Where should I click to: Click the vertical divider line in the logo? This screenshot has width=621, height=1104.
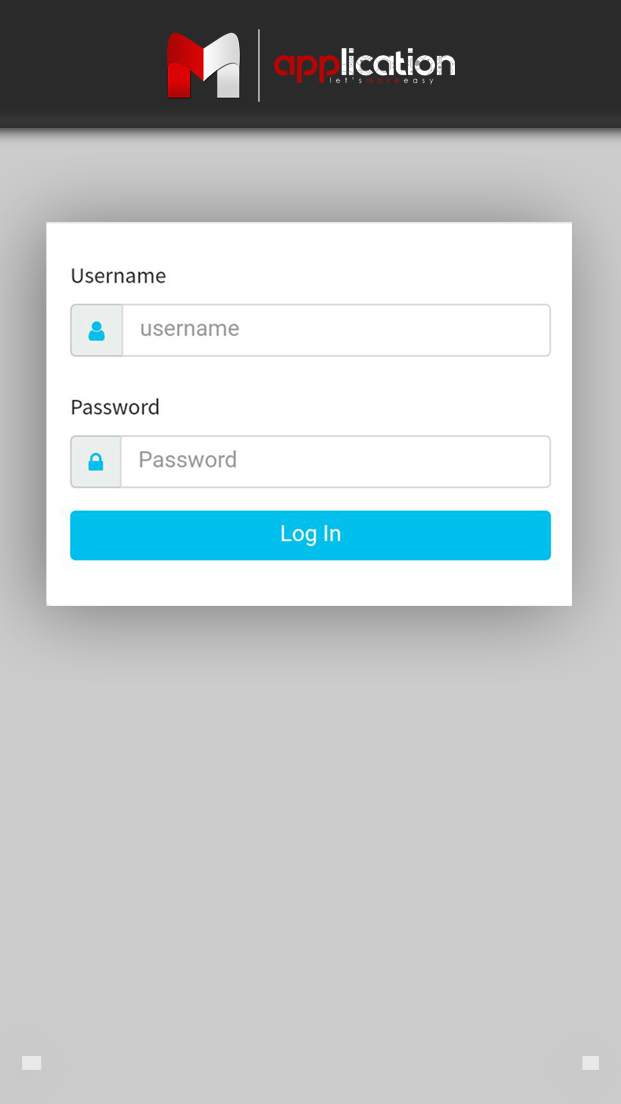click(259, 65)
